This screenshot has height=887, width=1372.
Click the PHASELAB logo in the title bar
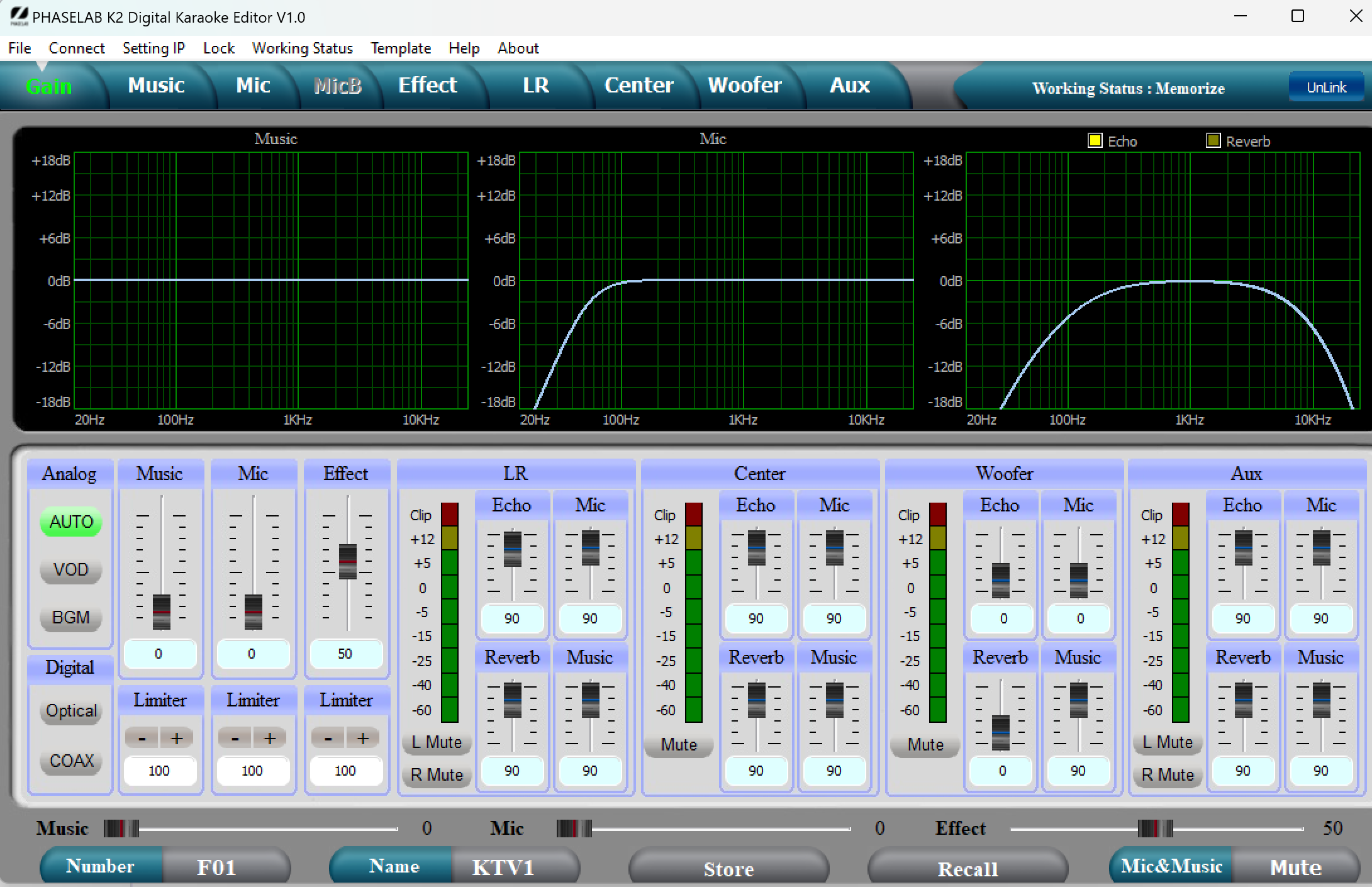click(x=19, y=16)
